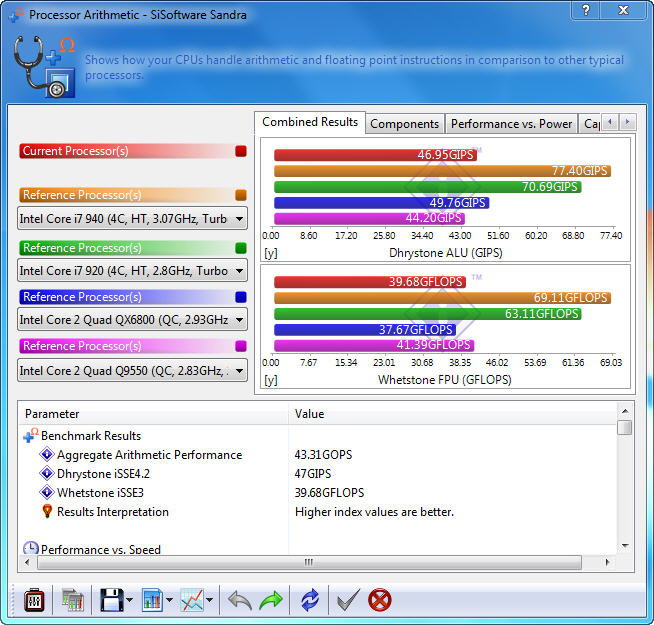Click the grey back arrow icon
The image size is (654, 625).
click(240, 601)
